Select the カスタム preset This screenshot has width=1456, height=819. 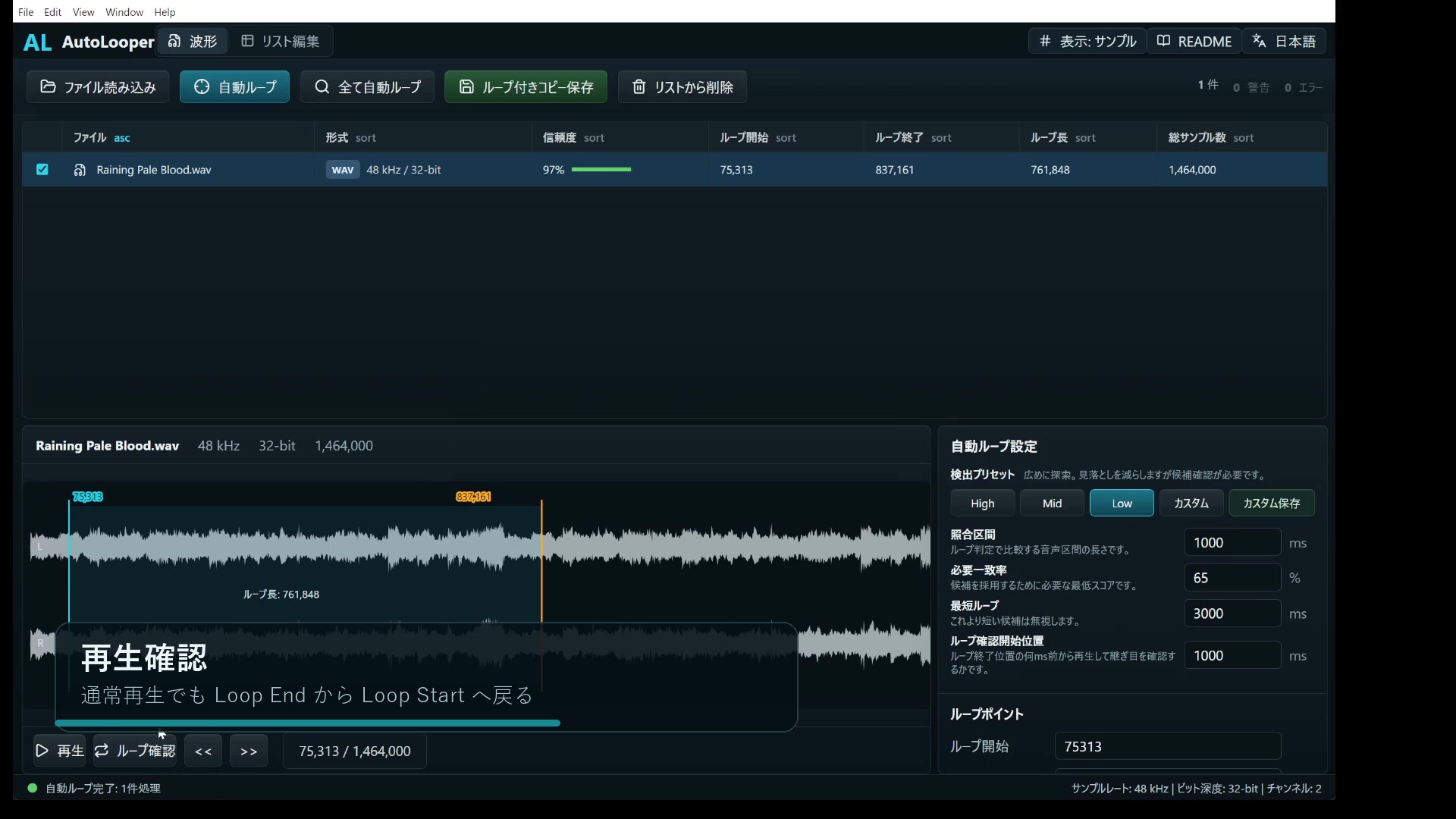pyautogui.click(x=1191, y=504)
